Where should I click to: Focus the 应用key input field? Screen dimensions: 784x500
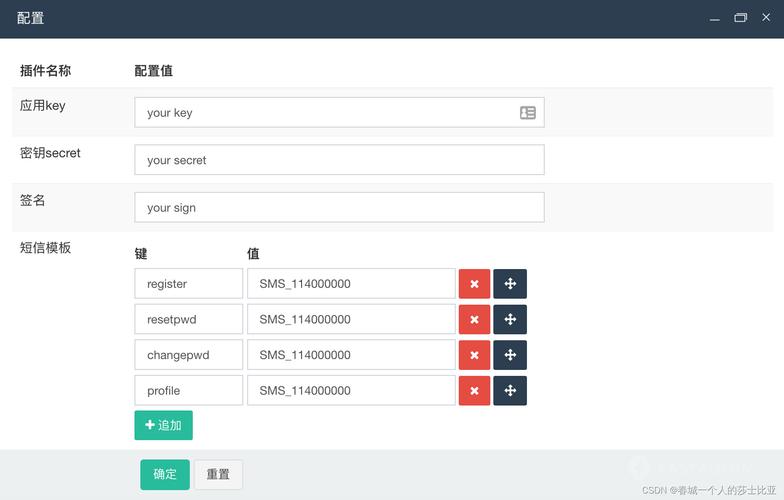(x=340, y=112)
